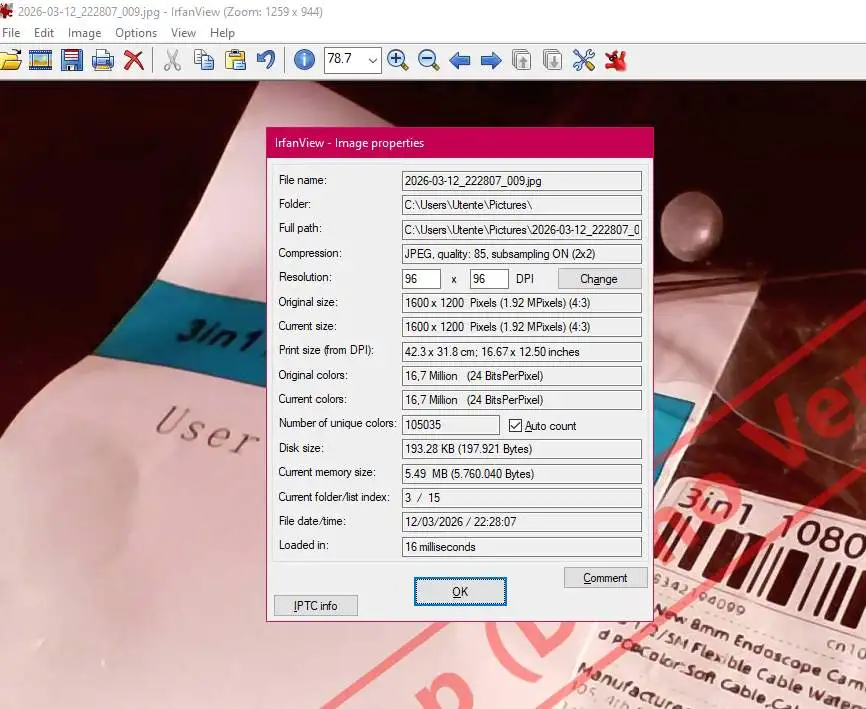Click the File name field
866x709 pixels.
(521, 181)
